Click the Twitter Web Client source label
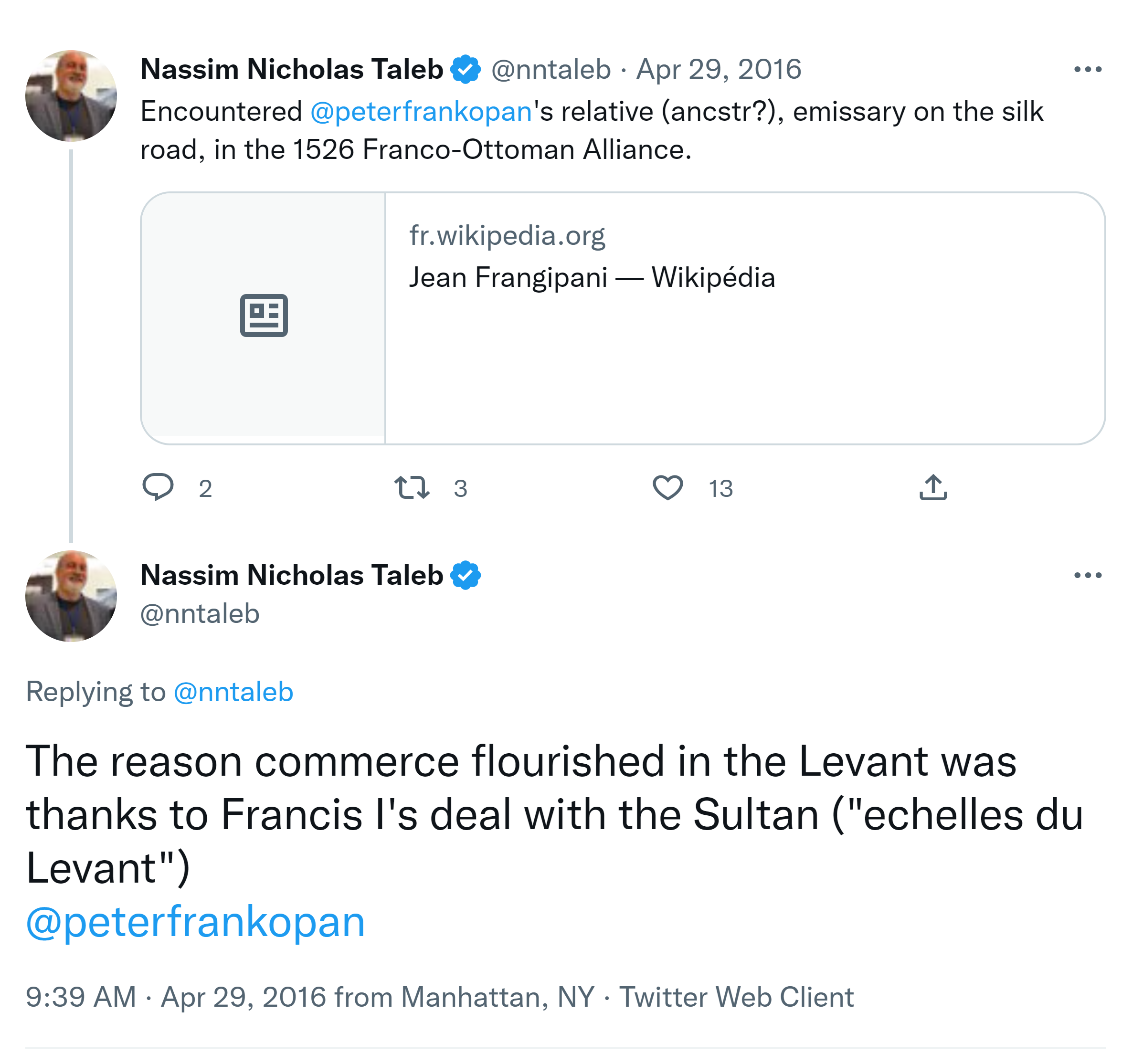The width and height of the screenshot is (1122, 1064). [x=736, y=997]
